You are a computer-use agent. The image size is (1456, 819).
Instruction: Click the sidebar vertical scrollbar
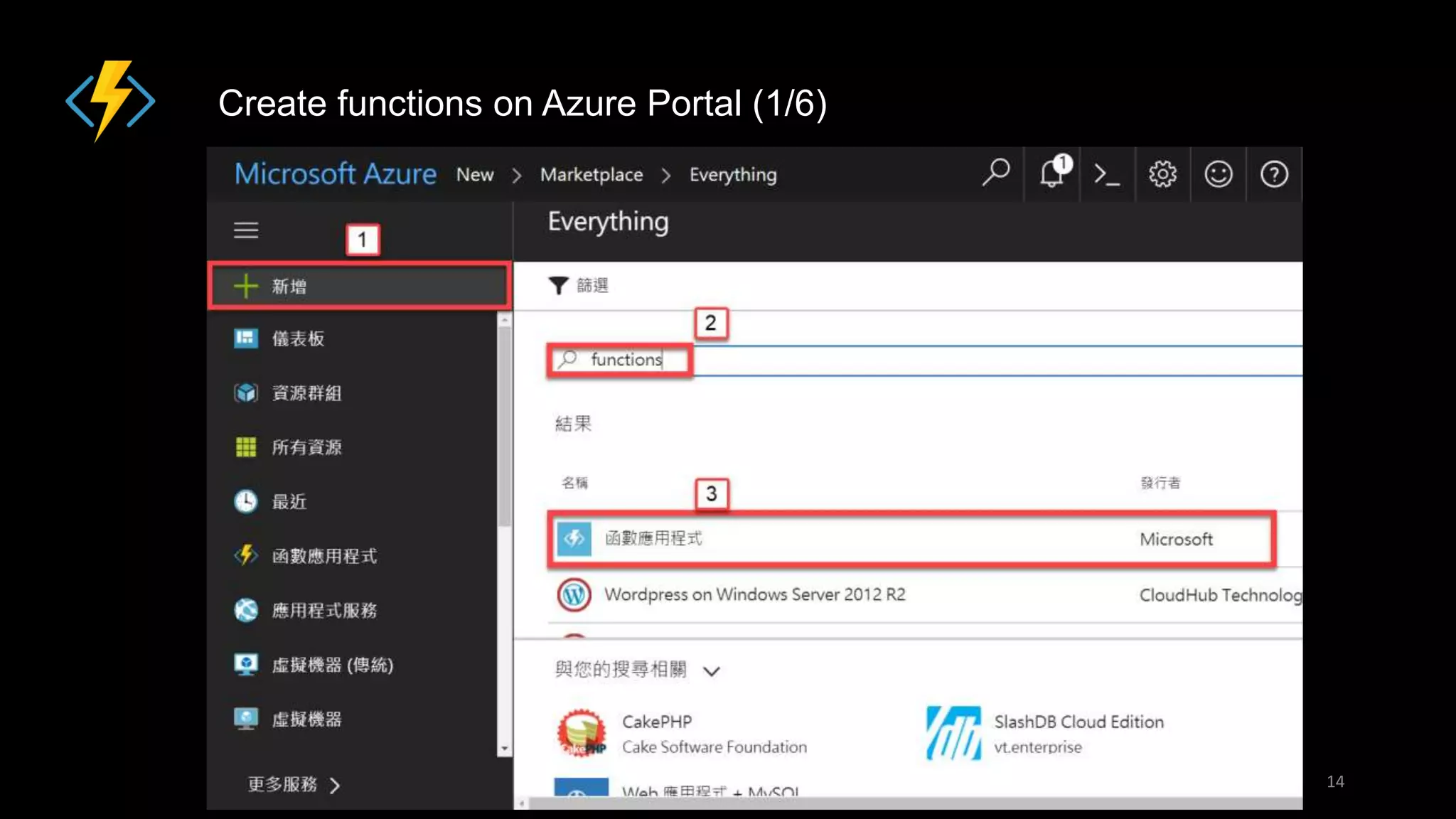tap(505, 427)
